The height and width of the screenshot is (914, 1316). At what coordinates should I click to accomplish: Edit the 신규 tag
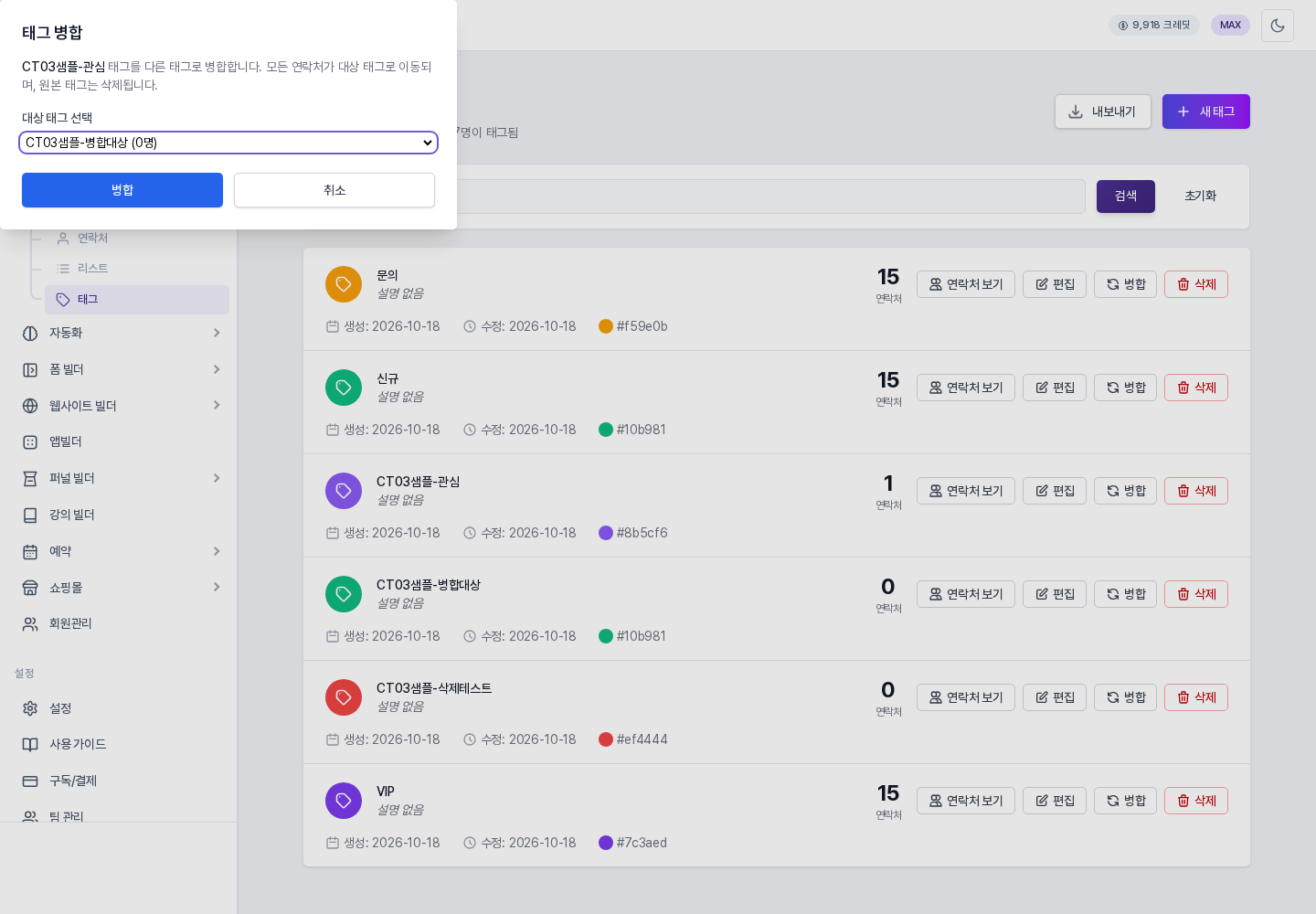[x=1055, y=388]
